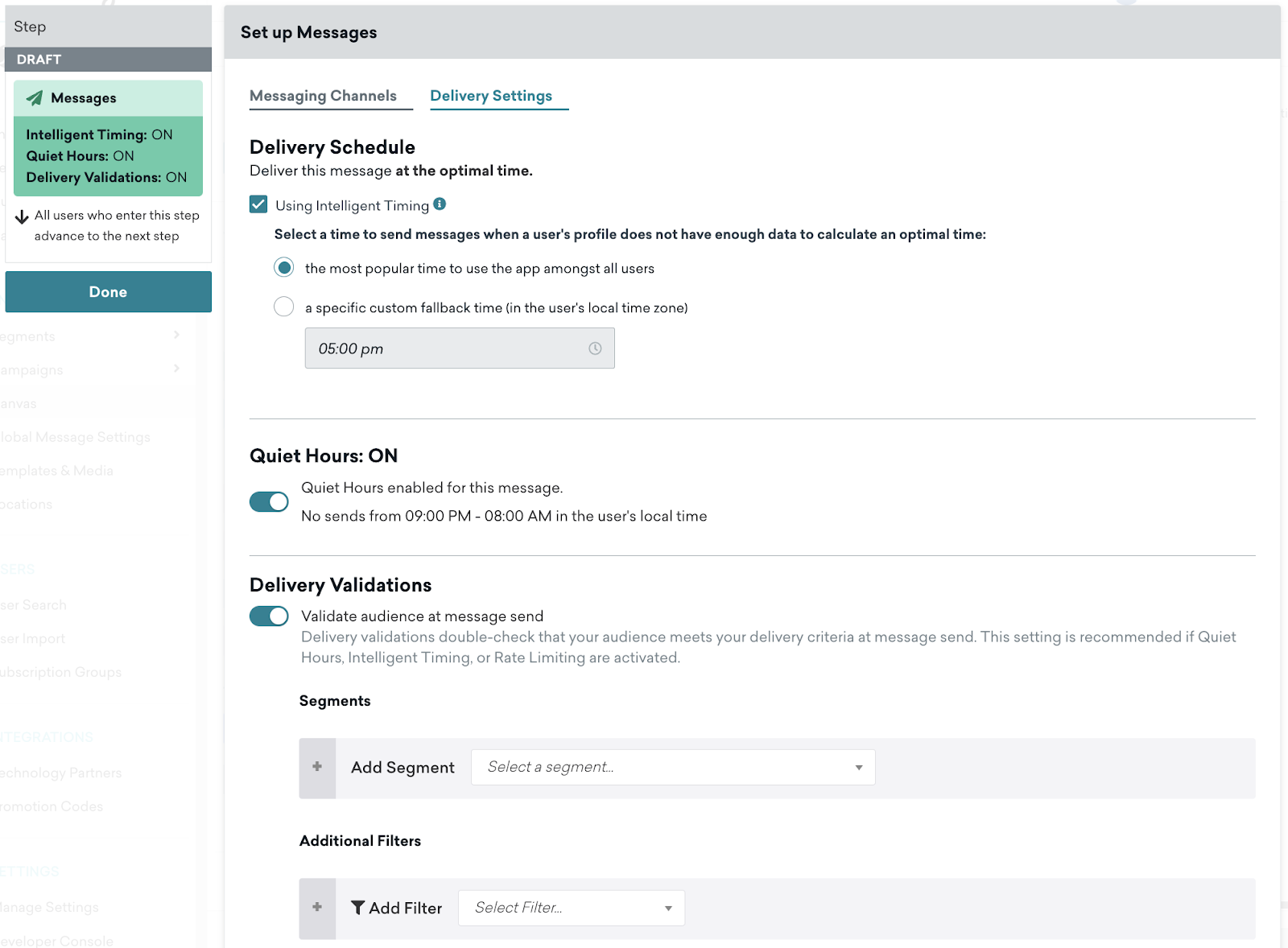This screenshot has width=1288, height=948.
Task: Click the funnel icon next to Add Filter
Action: (x=358, y=908)
